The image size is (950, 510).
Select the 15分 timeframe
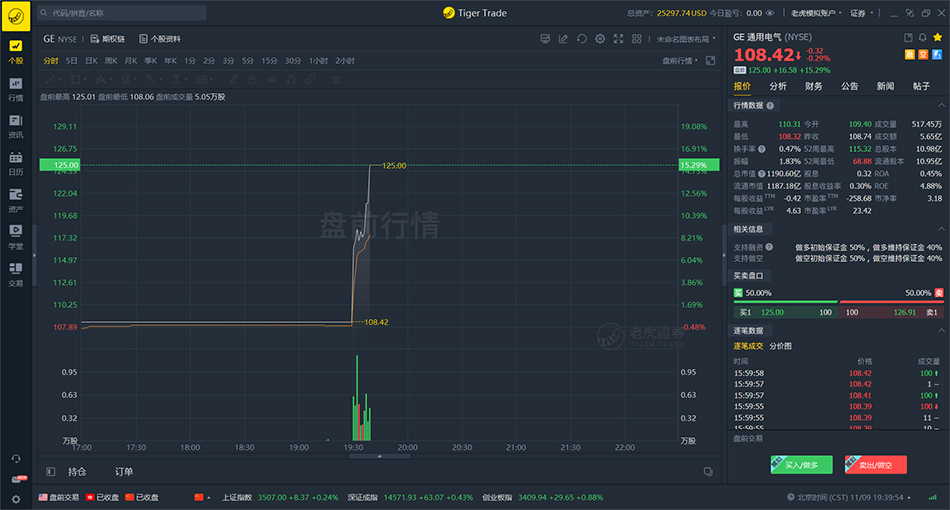(x=269, y=61)
